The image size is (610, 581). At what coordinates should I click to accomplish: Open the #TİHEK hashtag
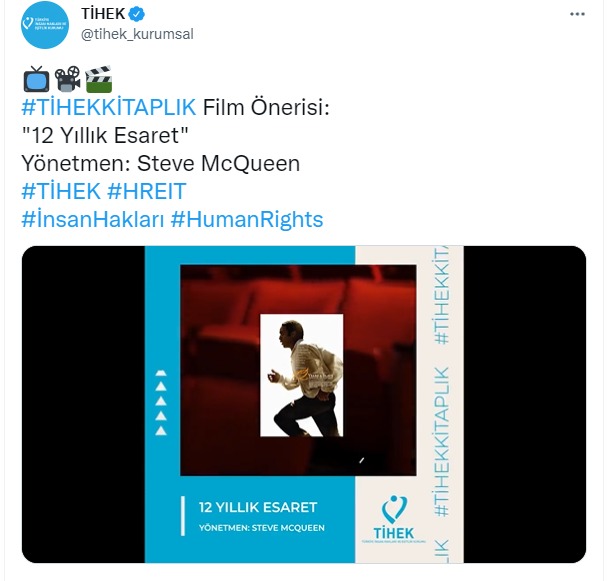pos(61,191)
